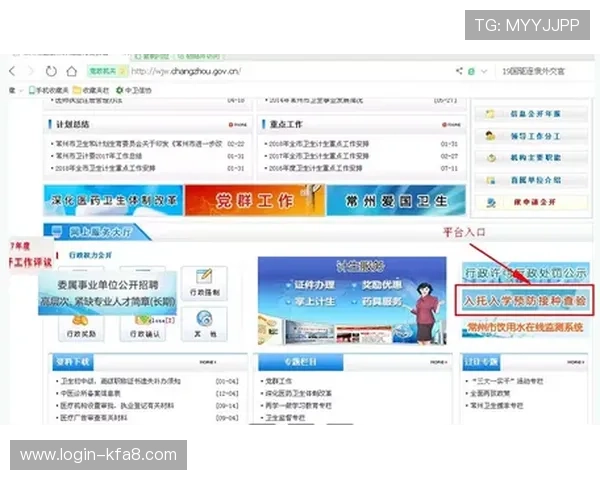Expand the bookmarks bar dropdown on the left
Viewport: 600px width, 480px height.
pyautogui.click(x=21, y=91)
